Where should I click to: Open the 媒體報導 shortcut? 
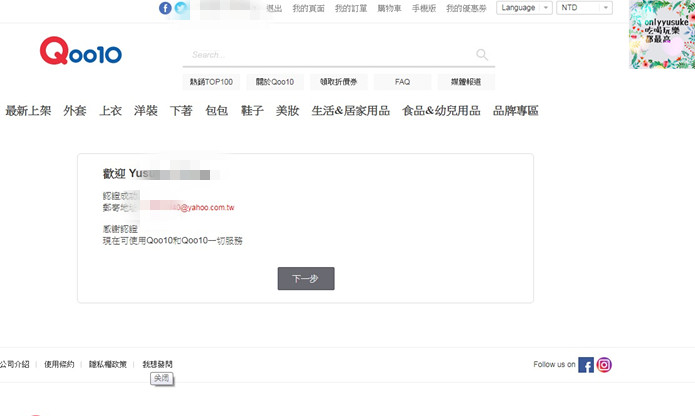point(466,82)
